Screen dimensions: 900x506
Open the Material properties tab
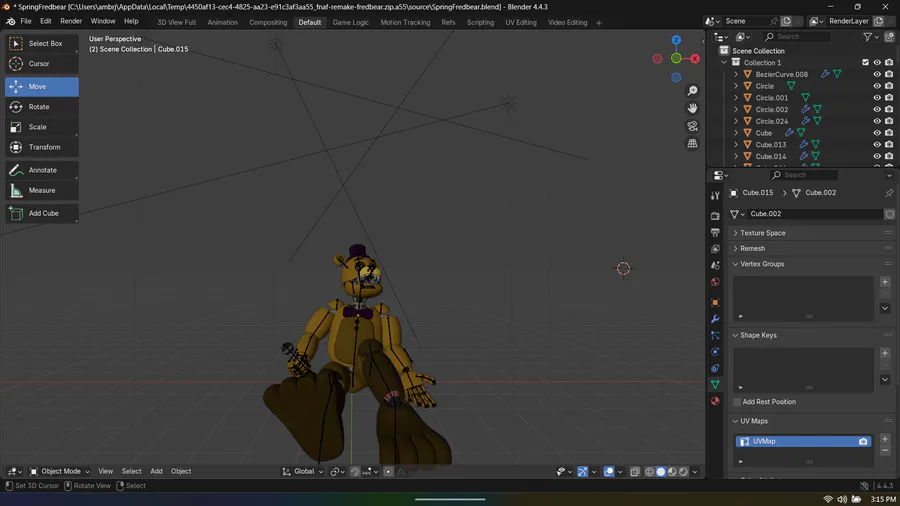pyautogui.click(x=715, y=401)
